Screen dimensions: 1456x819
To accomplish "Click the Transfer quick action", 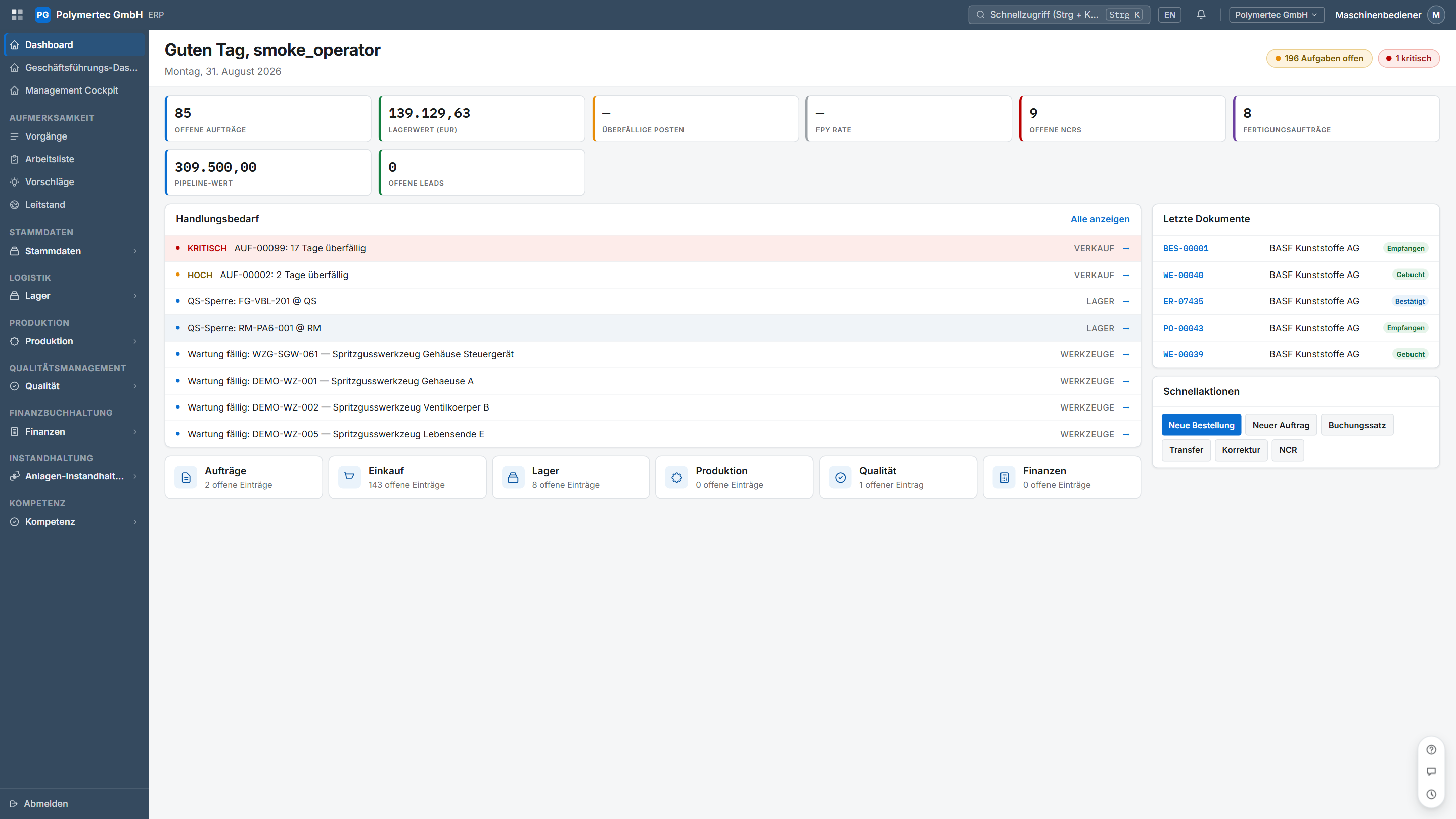I will [1186, 450].
